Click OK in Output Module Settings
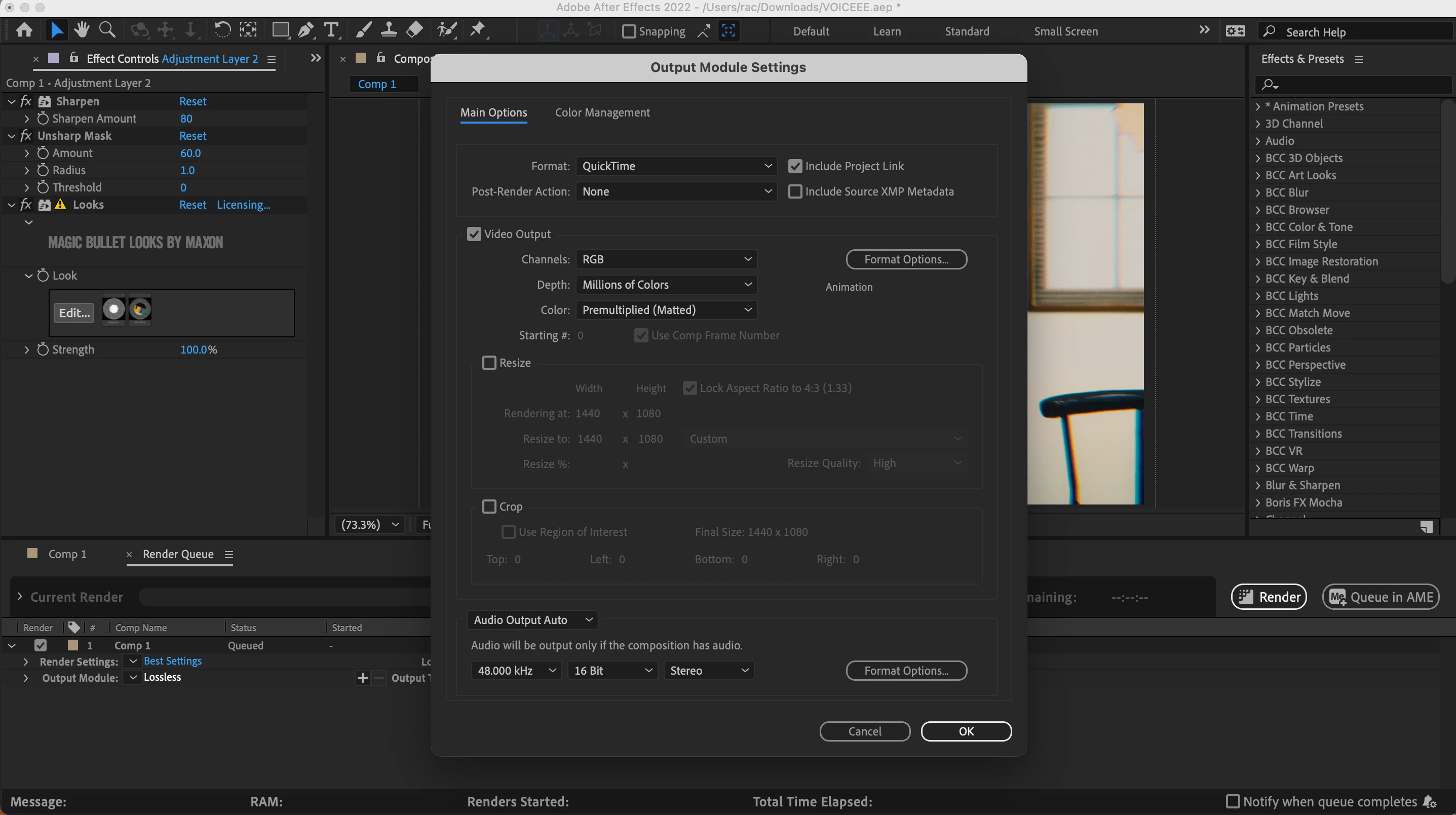Screen dimensions: 1456x815 [x=966, y=731]
